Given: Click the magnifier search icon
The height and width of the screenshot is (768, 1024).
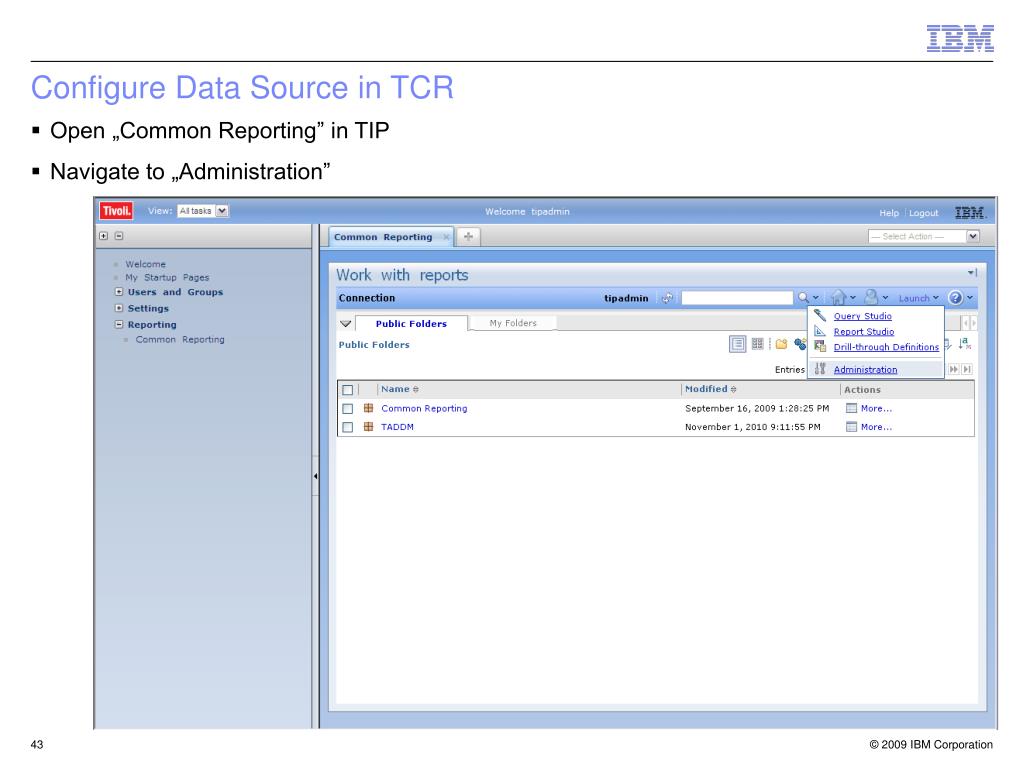Looking at the screenshot, I should coord(803,298).
